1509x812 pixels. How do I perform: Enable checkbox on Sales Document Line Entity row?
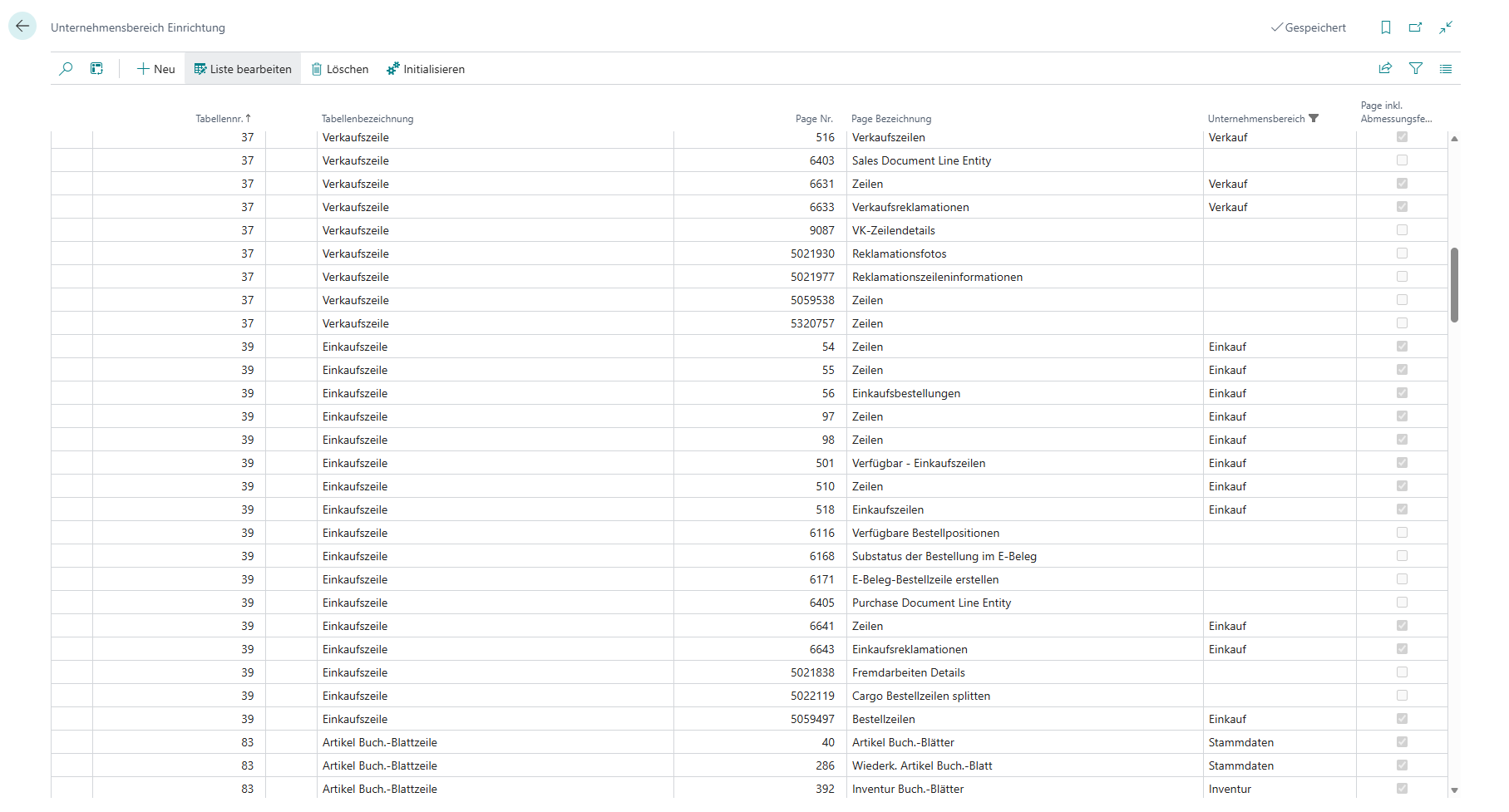pyautogui.click(x=1403, y=160)
